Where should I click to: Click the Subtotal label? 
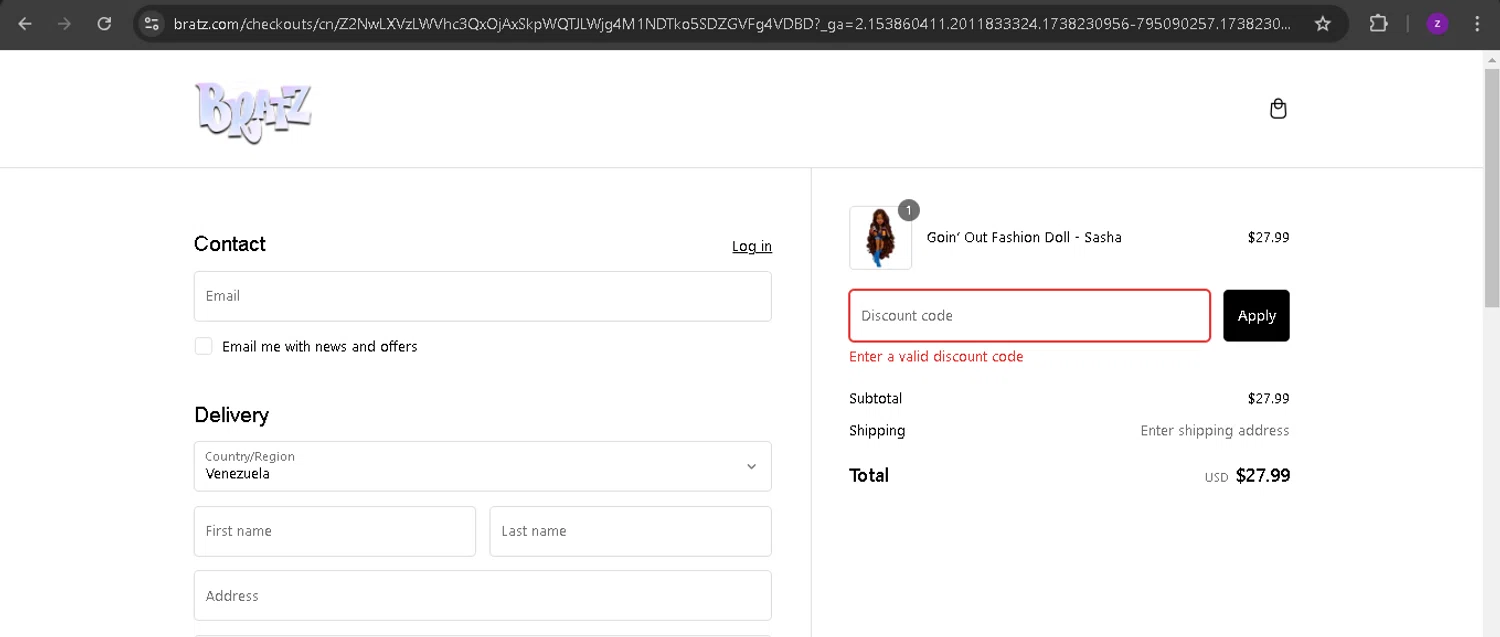point(875,398)
